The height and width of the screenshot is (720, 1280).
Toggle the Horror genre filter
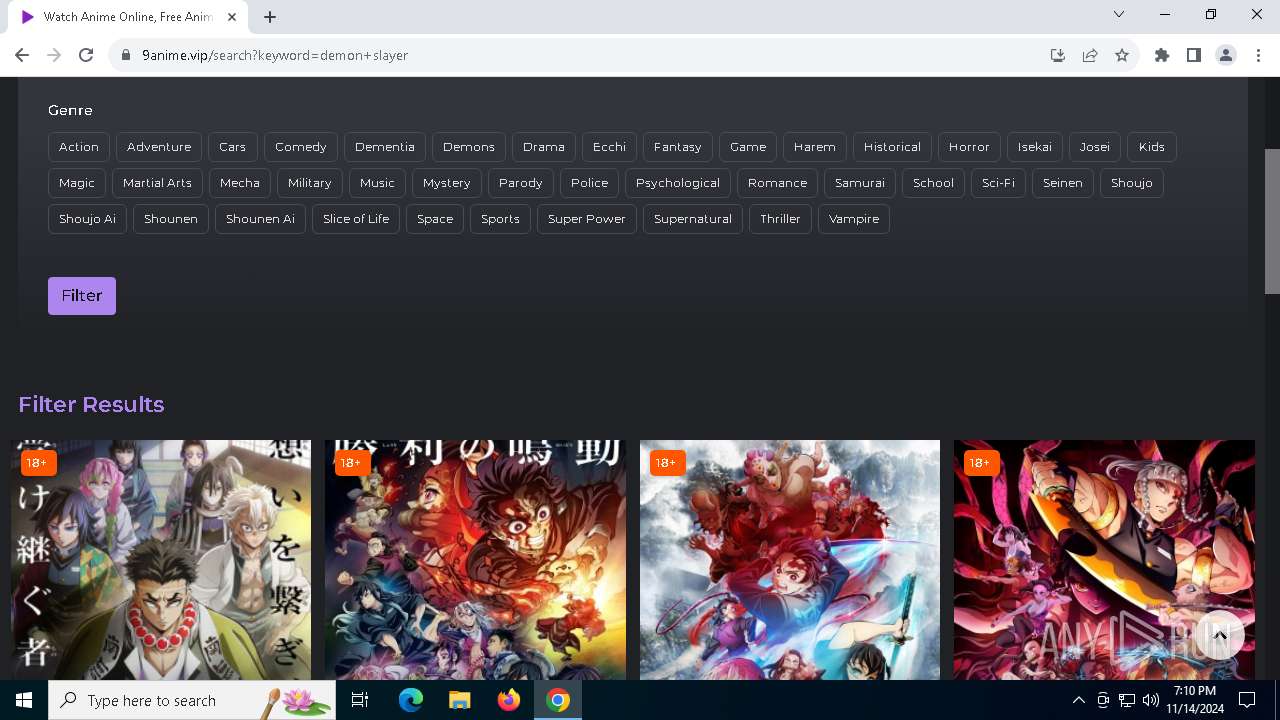[969, 147]
